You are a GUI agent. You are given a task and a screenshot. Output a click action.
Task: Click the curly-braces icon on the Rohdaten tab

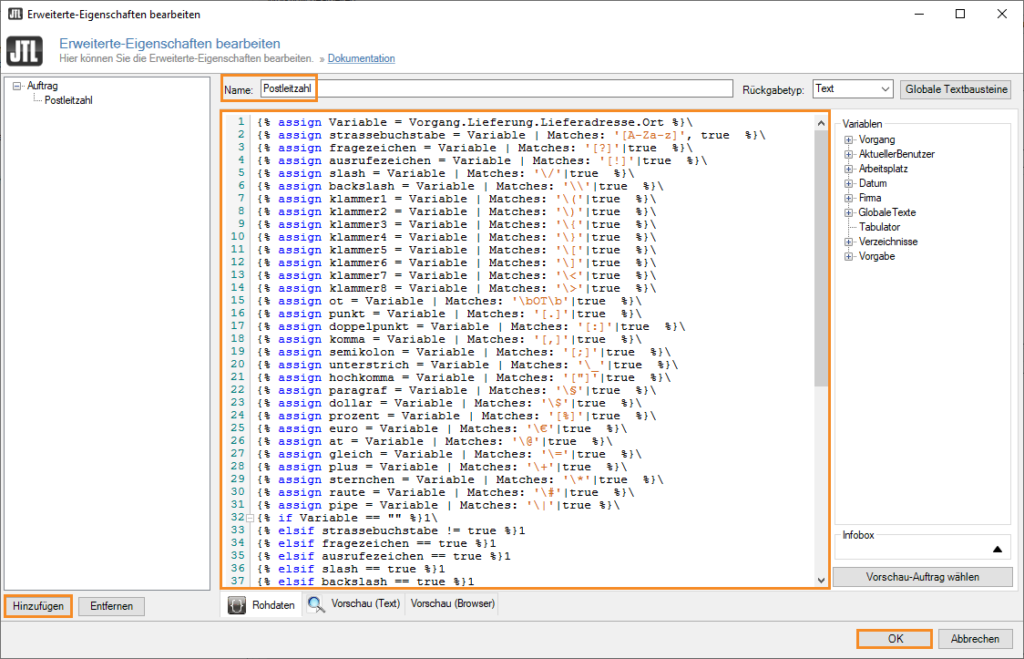pos(238,604)
